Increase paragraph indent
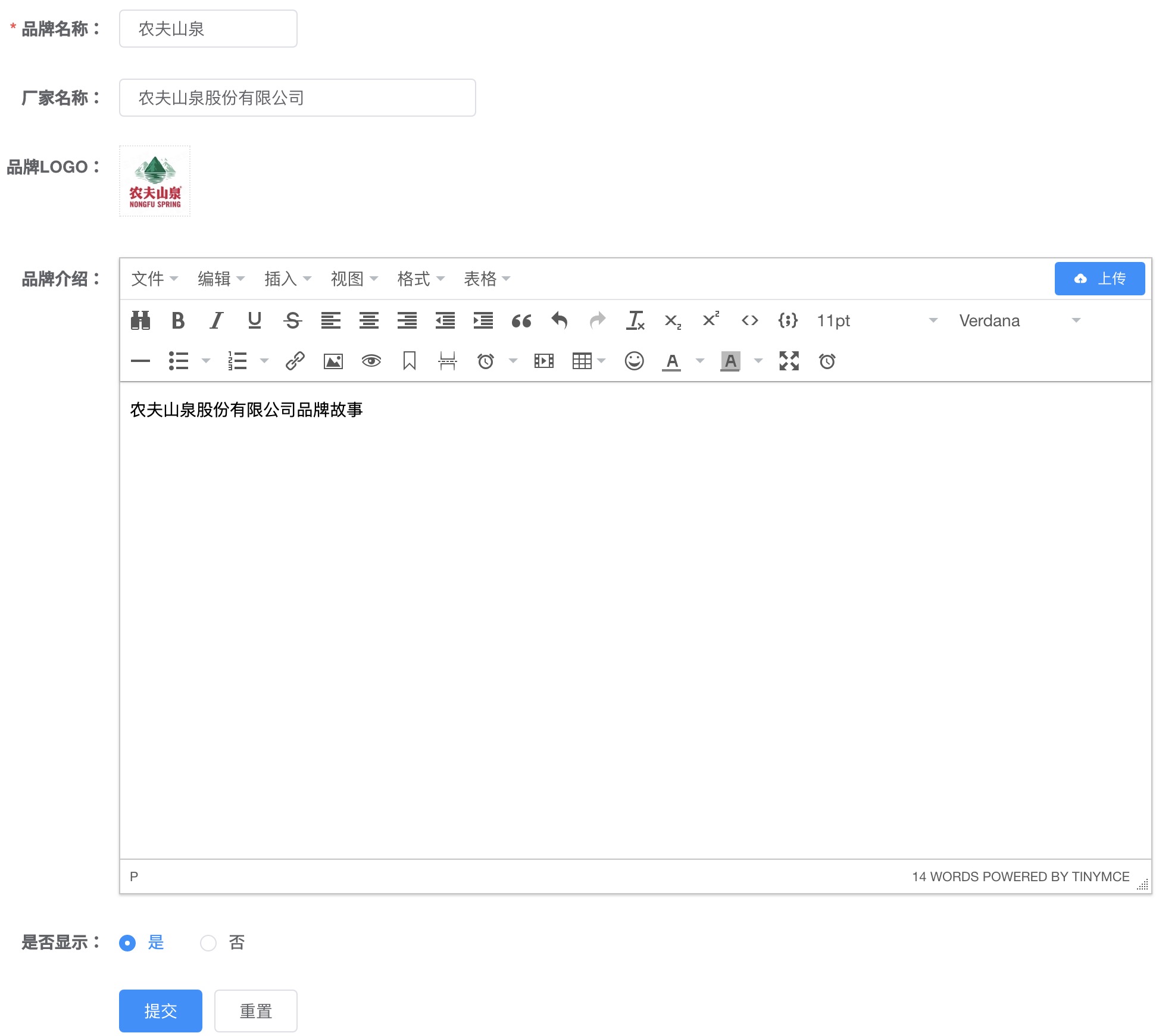This screenshot has width=1156, height=1036. click(483, 320)
